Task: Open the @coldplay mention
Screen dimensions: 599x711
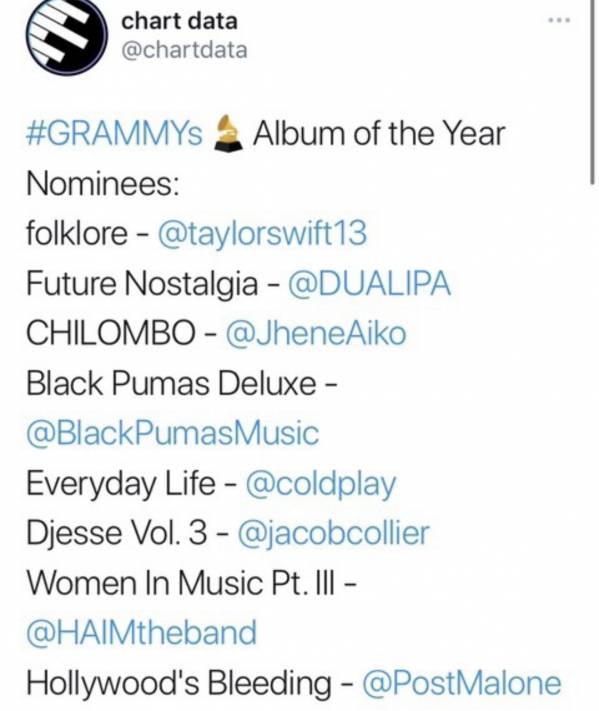Action: coord(321,484)
